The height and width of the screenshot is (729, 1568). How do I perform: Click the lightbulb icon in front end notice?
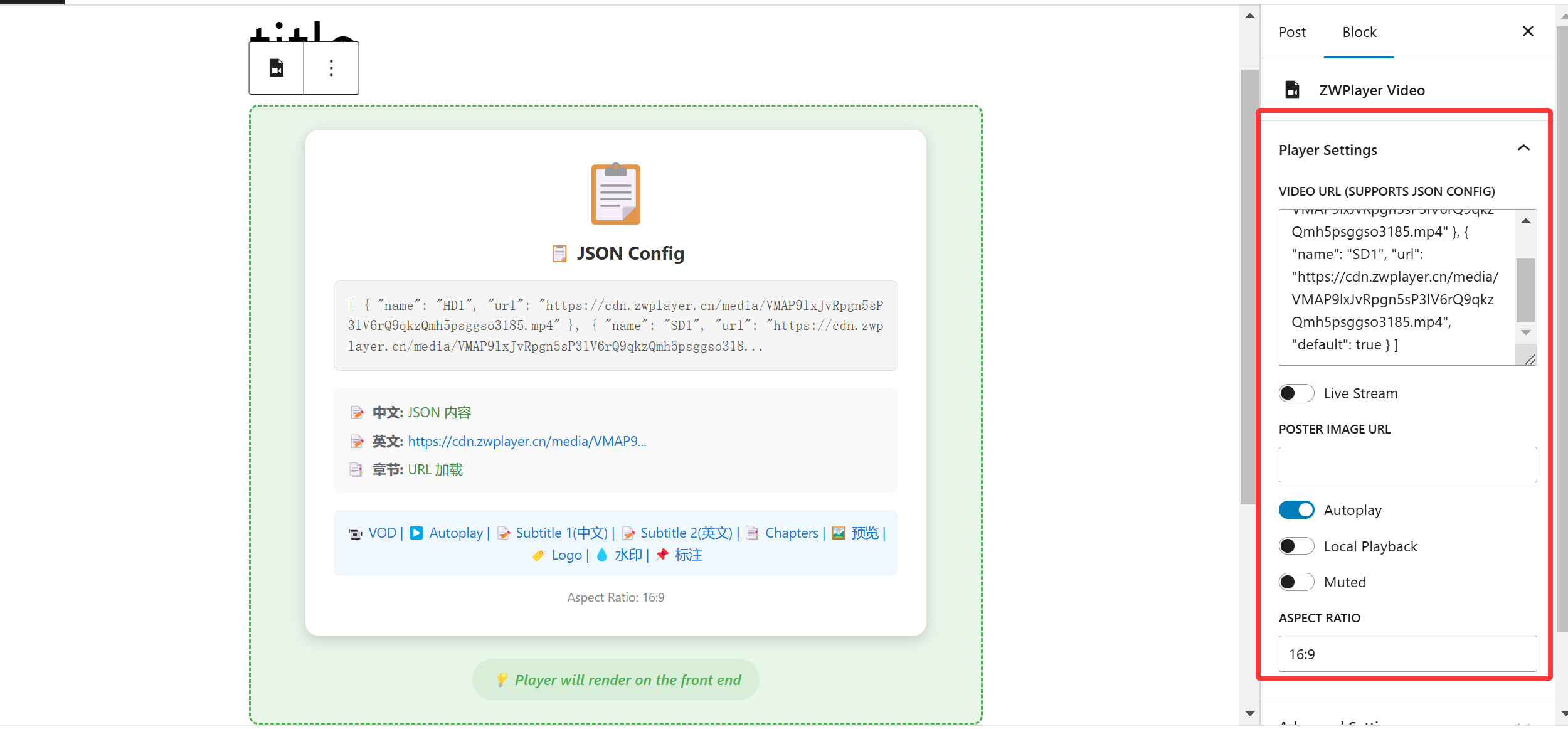502,680
